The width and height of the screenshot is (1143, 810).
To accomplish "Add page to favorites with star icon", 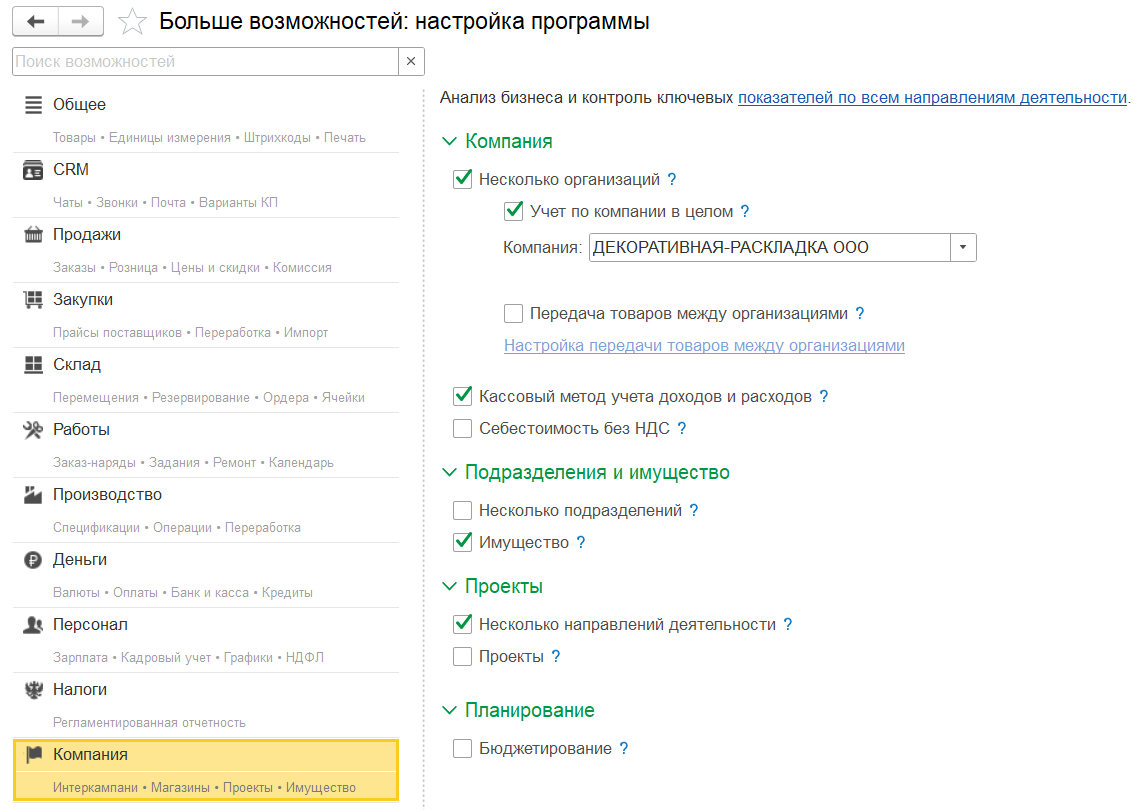I will pos(132,22).
